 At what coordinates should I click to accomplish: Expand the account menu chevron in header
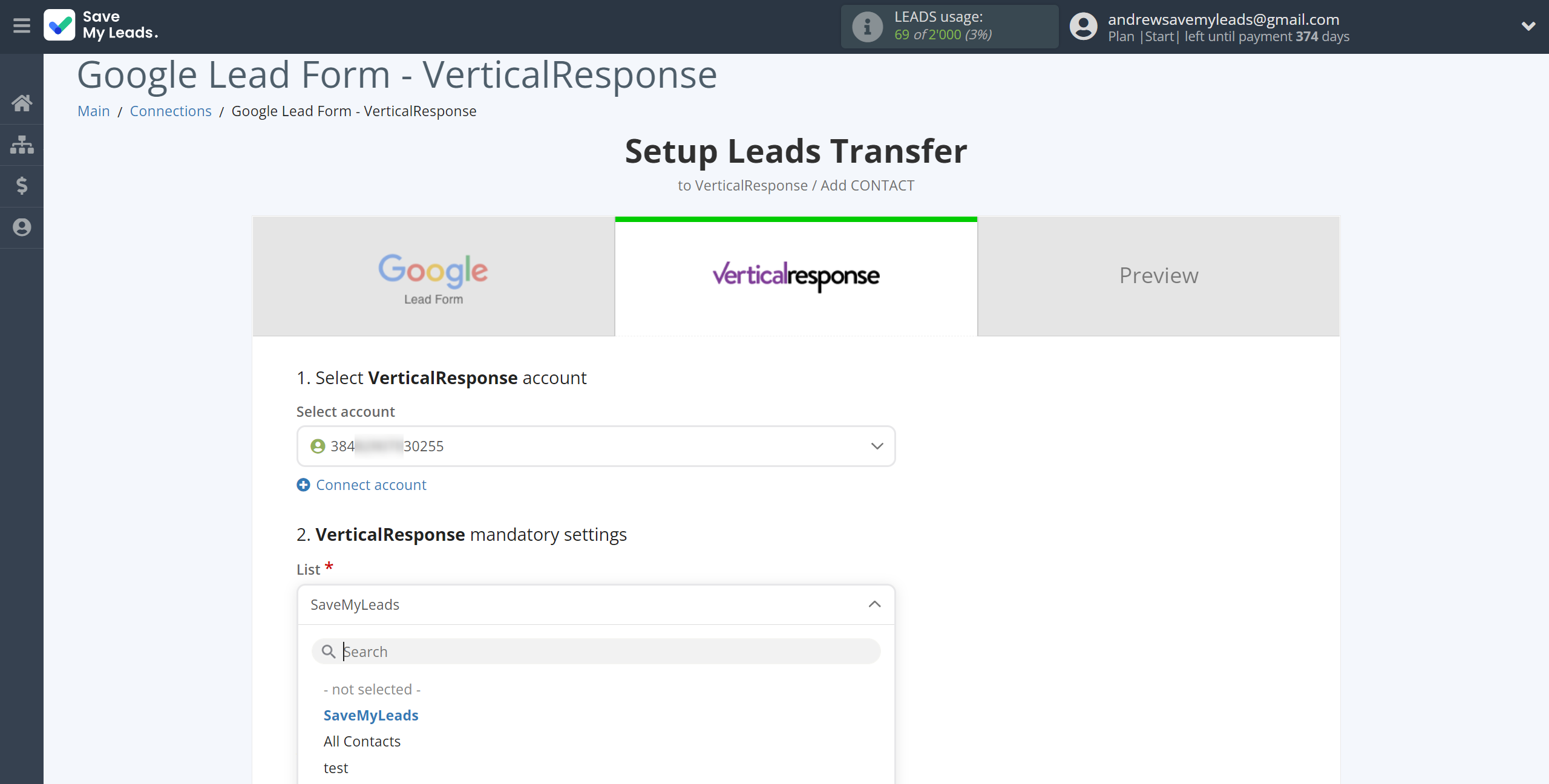pos(1528,26)
